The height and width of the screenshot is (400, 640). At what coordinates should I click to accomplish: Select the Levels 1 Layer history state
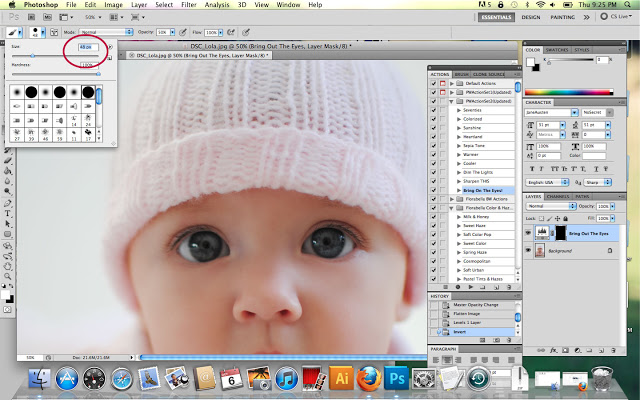(467, 323)
